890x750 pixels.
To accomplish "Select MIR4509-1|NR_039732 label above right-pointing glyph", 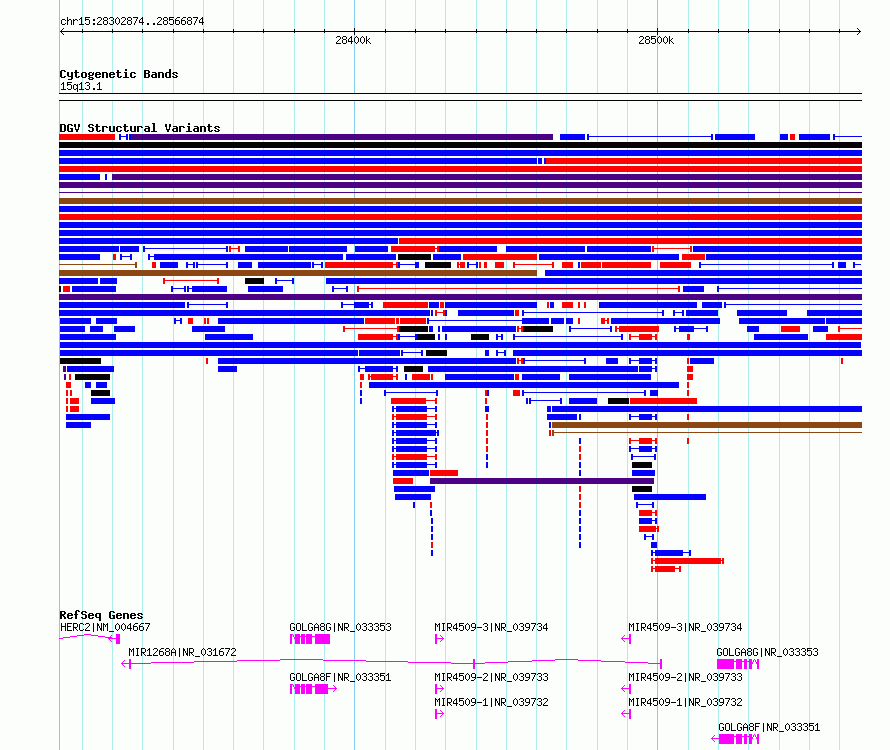I will (492, 702).
